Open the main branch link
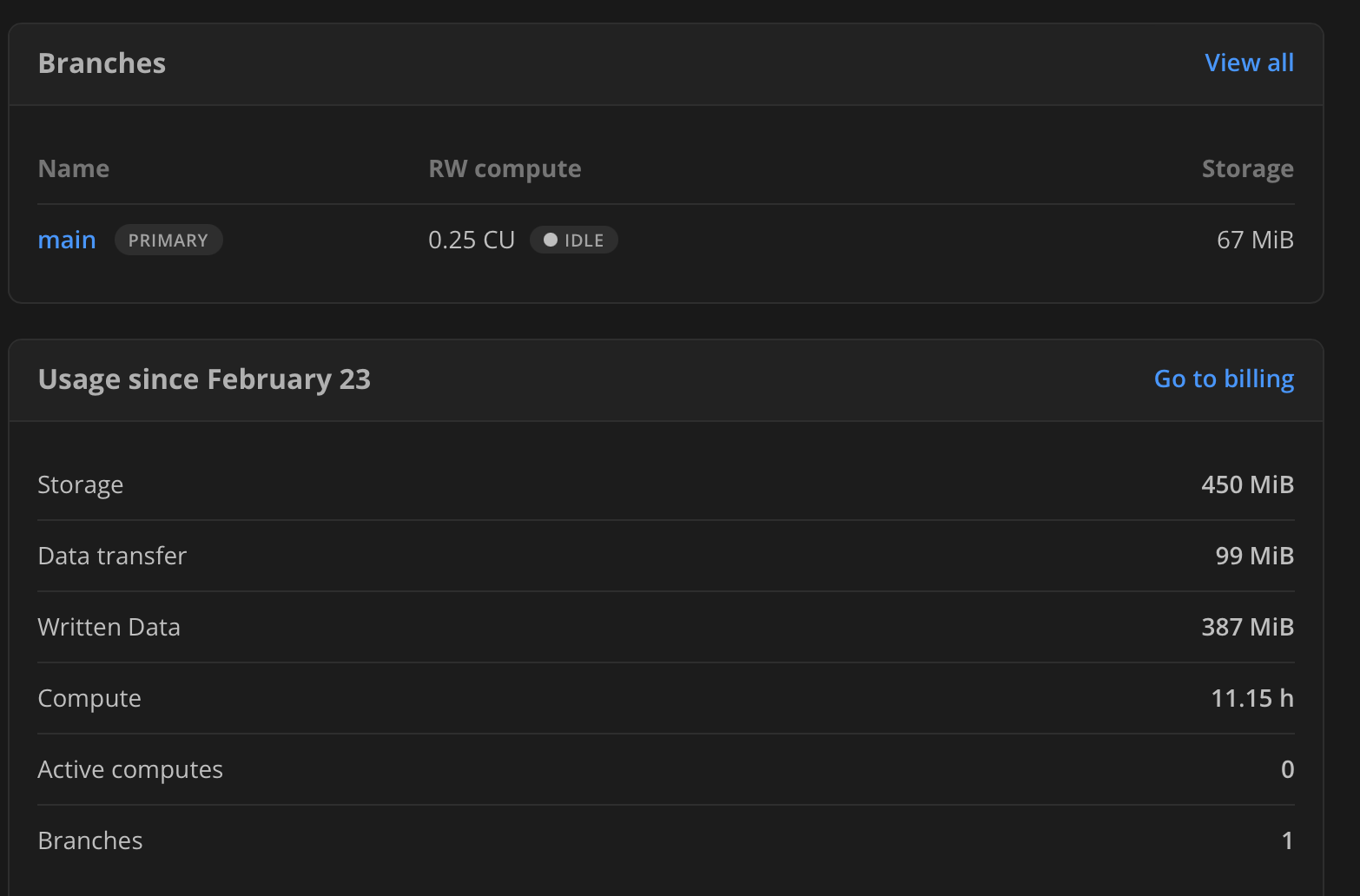The image size is (1360, 896). point(67,240)
